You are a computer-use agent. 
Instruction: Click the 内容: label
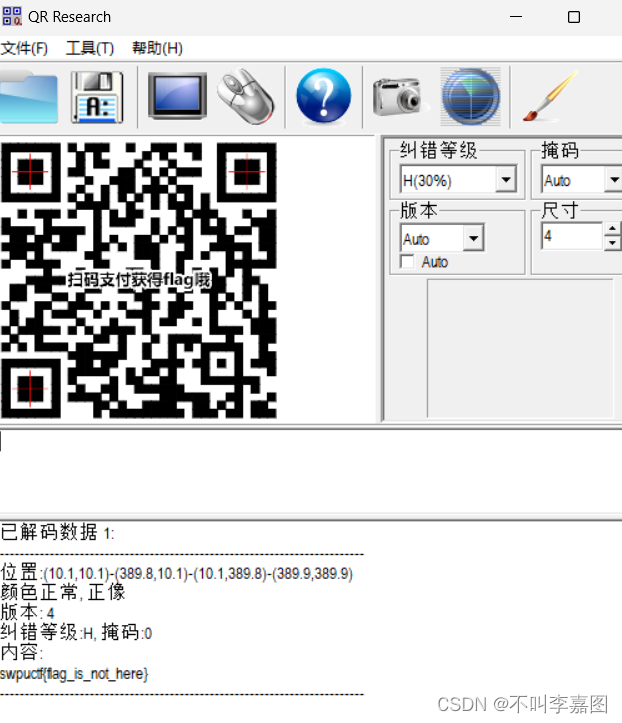(x=21, y=652)
